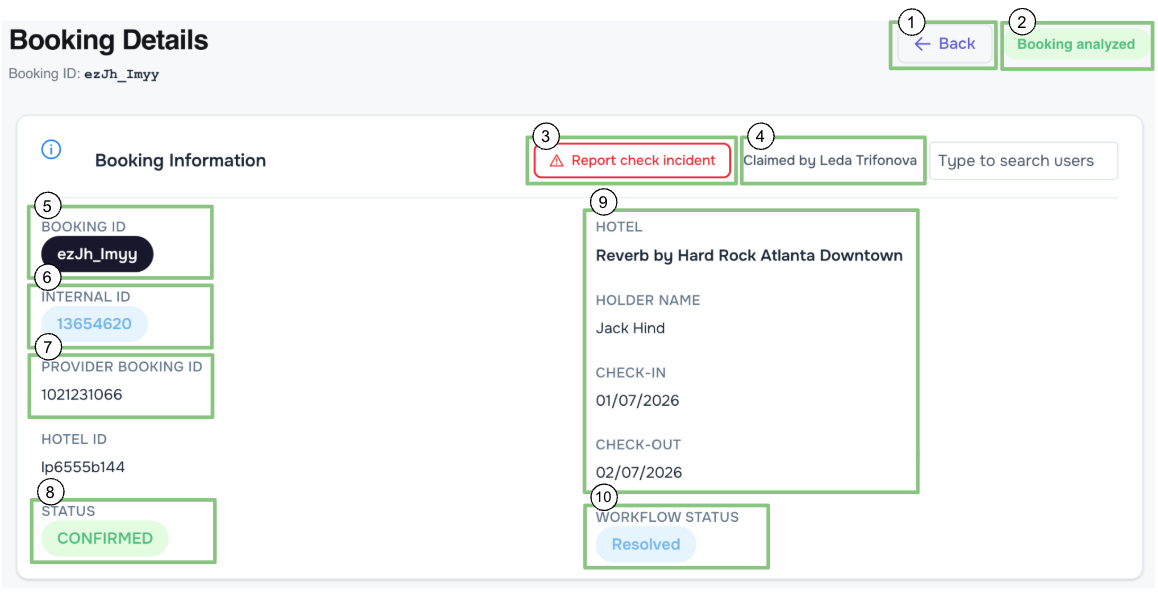Go back using the Back button
The image size is (1158, 598).
point(945,44)
